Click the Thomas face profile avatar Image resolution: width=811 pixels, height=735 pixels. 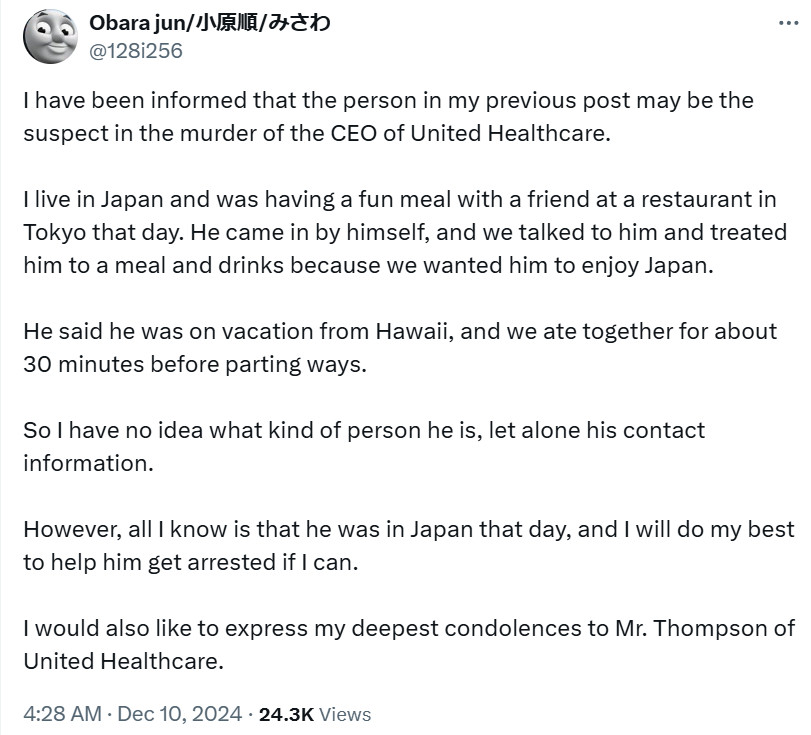[x=50, y=36]
